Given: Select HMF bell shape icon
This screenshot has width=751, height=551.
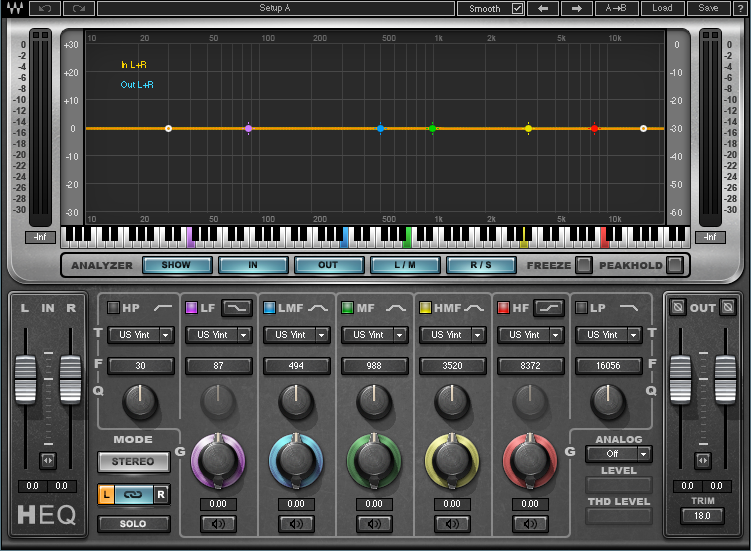Looking at the screenshot, I should click(x=474, y=308).
